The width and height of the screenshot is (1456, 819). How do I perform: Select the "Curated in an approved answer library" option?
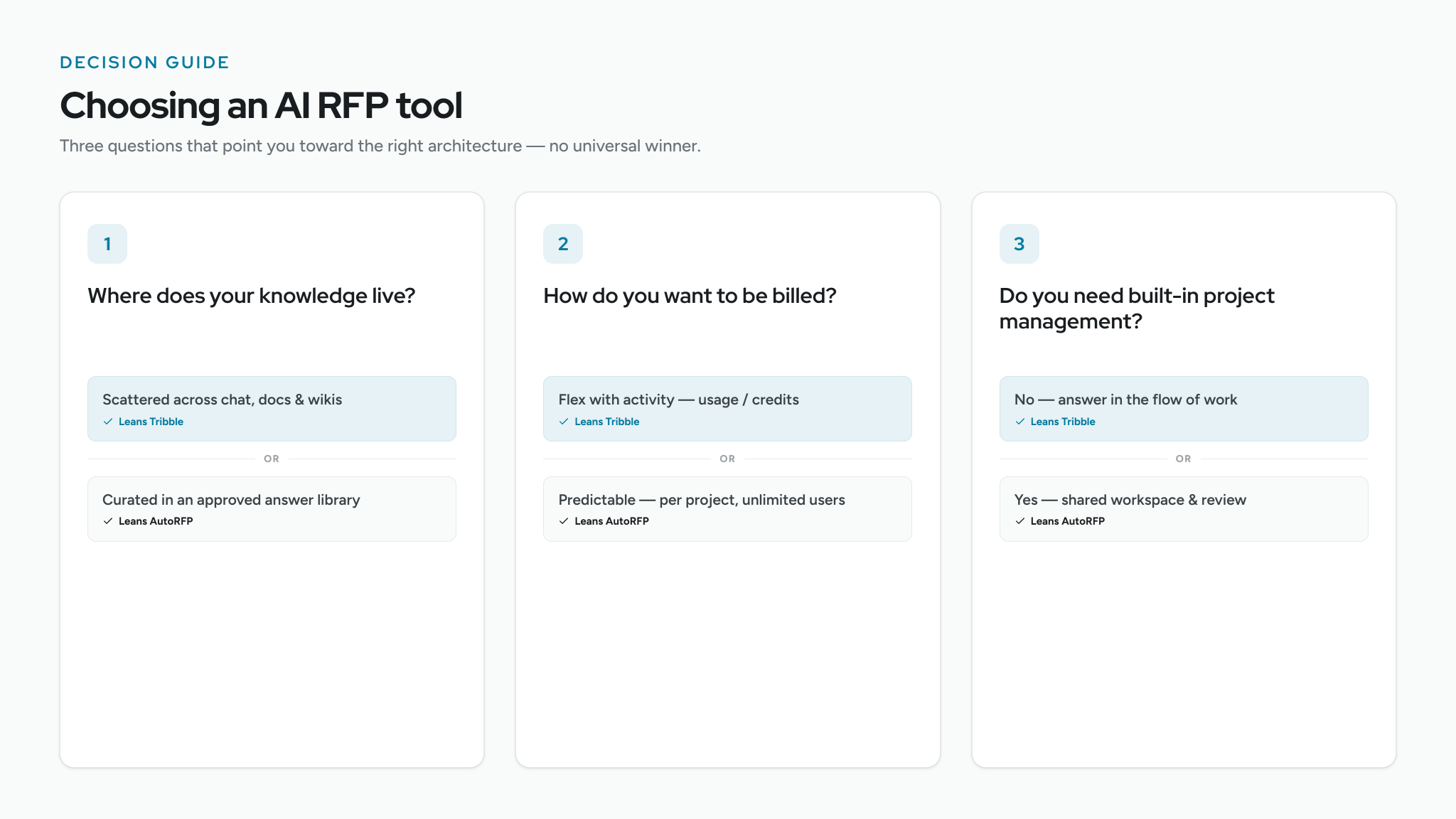click(x=272, y=509)
